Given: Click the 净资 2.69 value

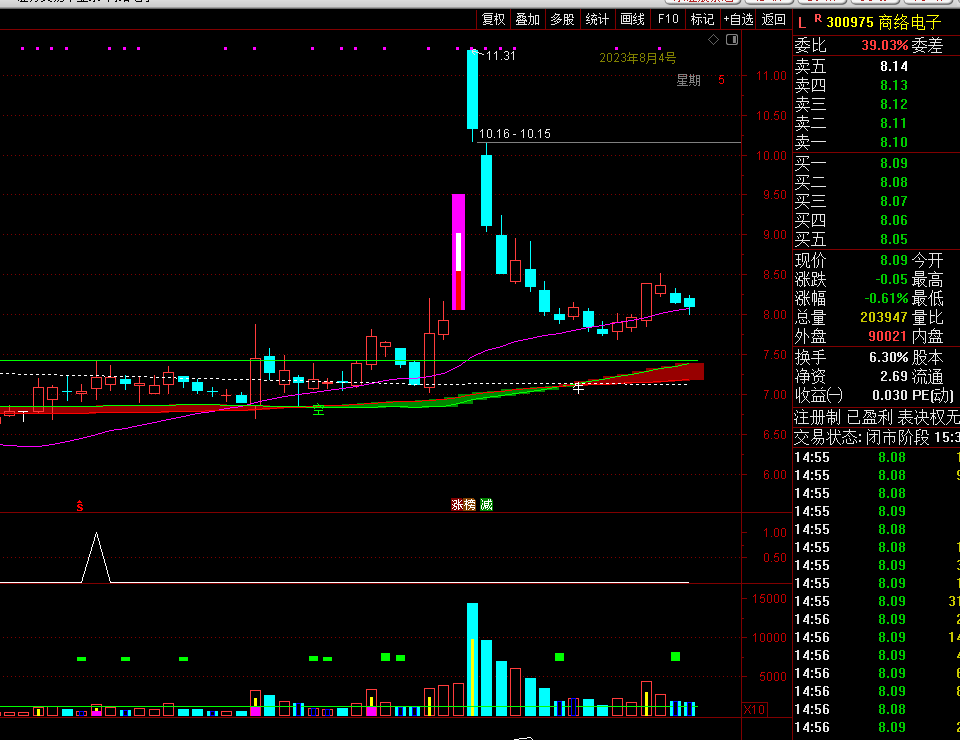Looking at the screenshot, I should tap(894, 376).
